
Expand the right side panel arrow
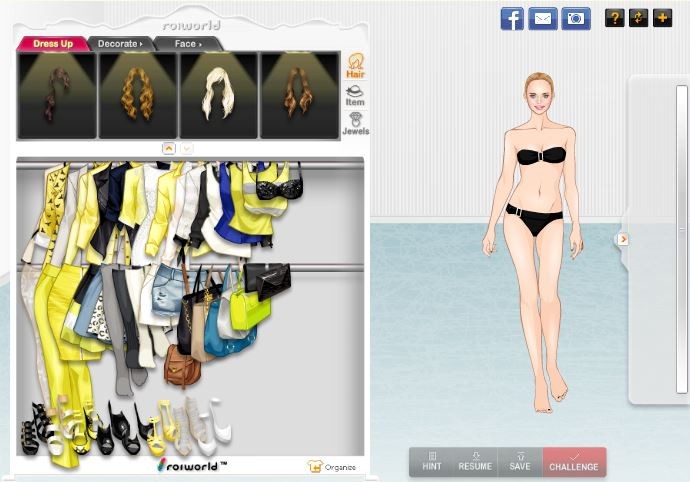[x=622, y=239]
